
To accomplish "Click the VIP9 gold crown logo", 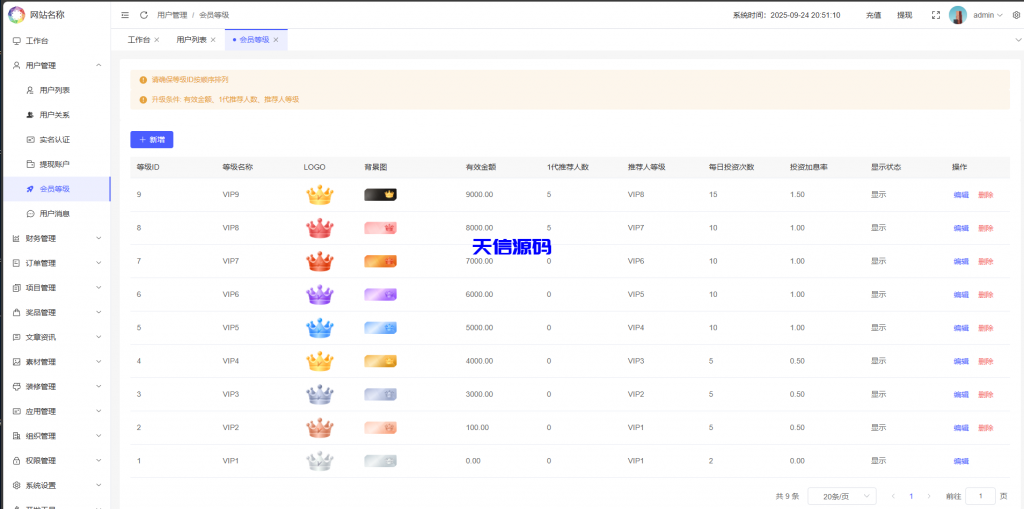I will click(x=318, y=195).
